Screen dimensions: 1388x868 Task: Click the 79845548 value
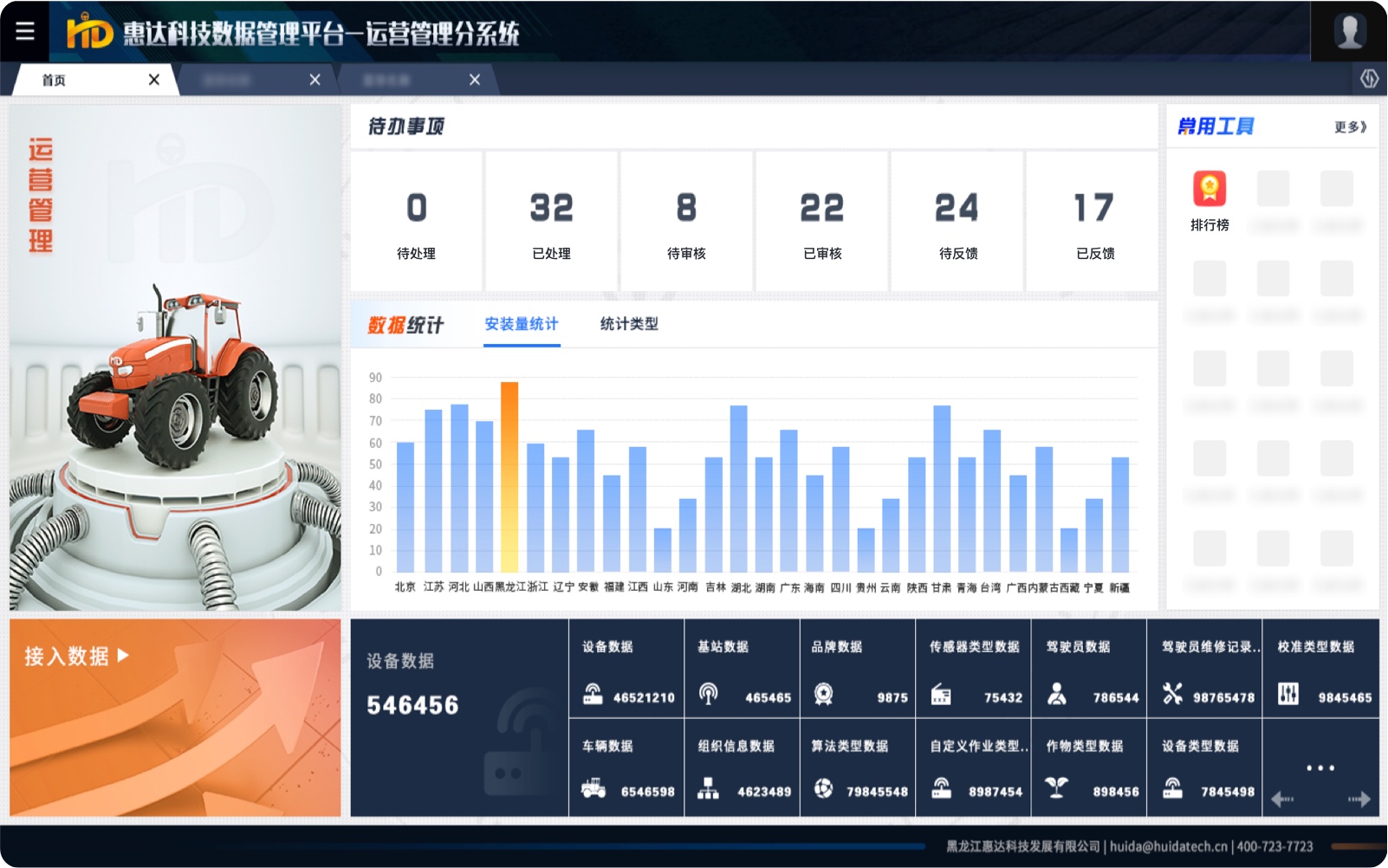(877, 792)
